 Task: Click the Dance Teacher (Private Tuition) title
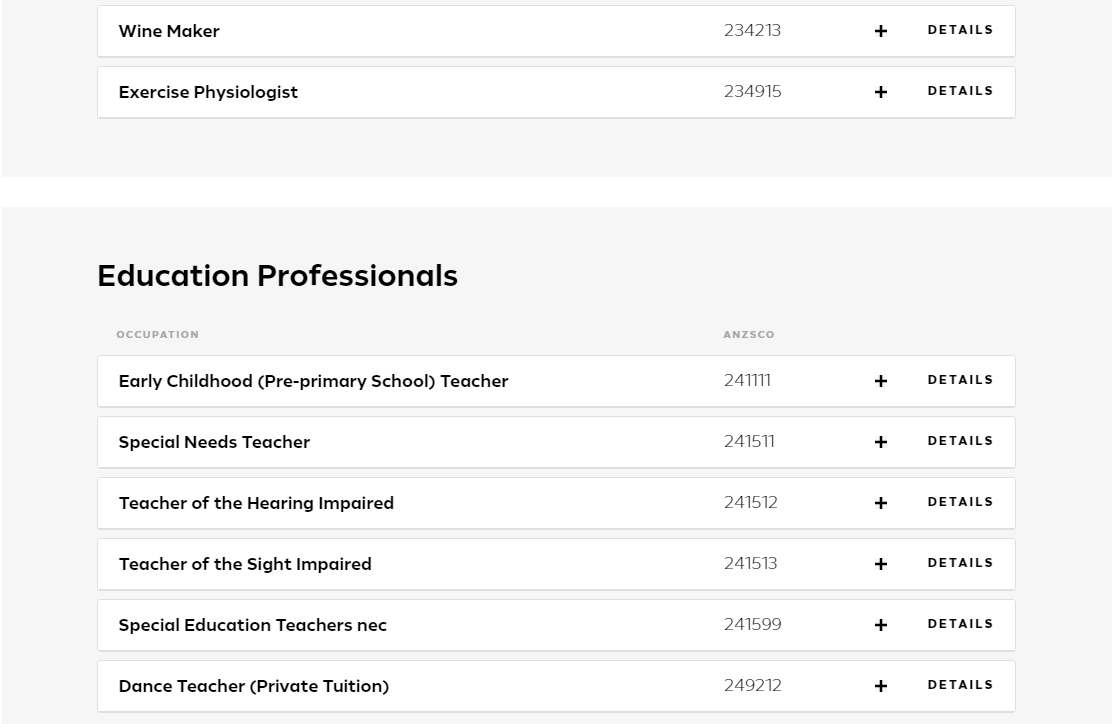point(254,686)
